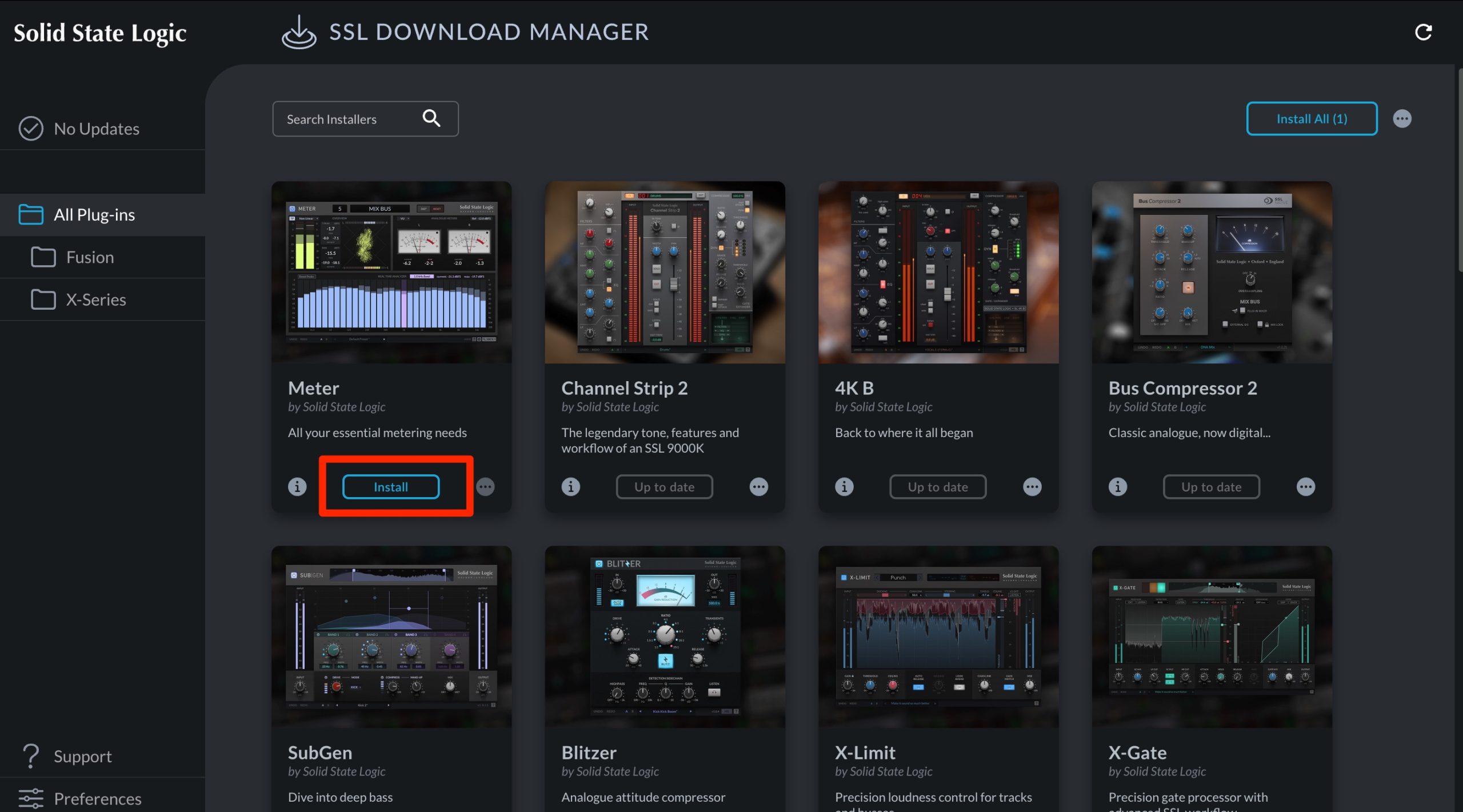
Task: Click the magnifier search icon
Action: click(x=431, y=118)
